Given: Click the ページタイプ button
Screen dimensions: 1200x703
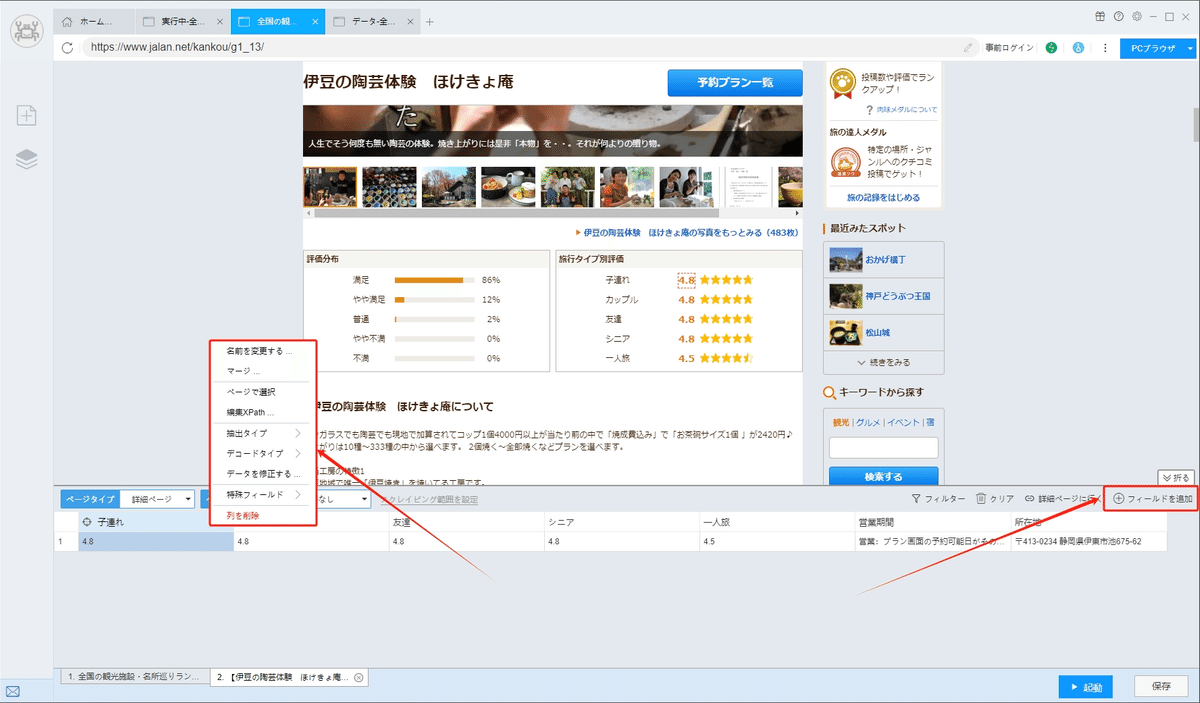Looking at the screenshot, I should click(90, 499).
